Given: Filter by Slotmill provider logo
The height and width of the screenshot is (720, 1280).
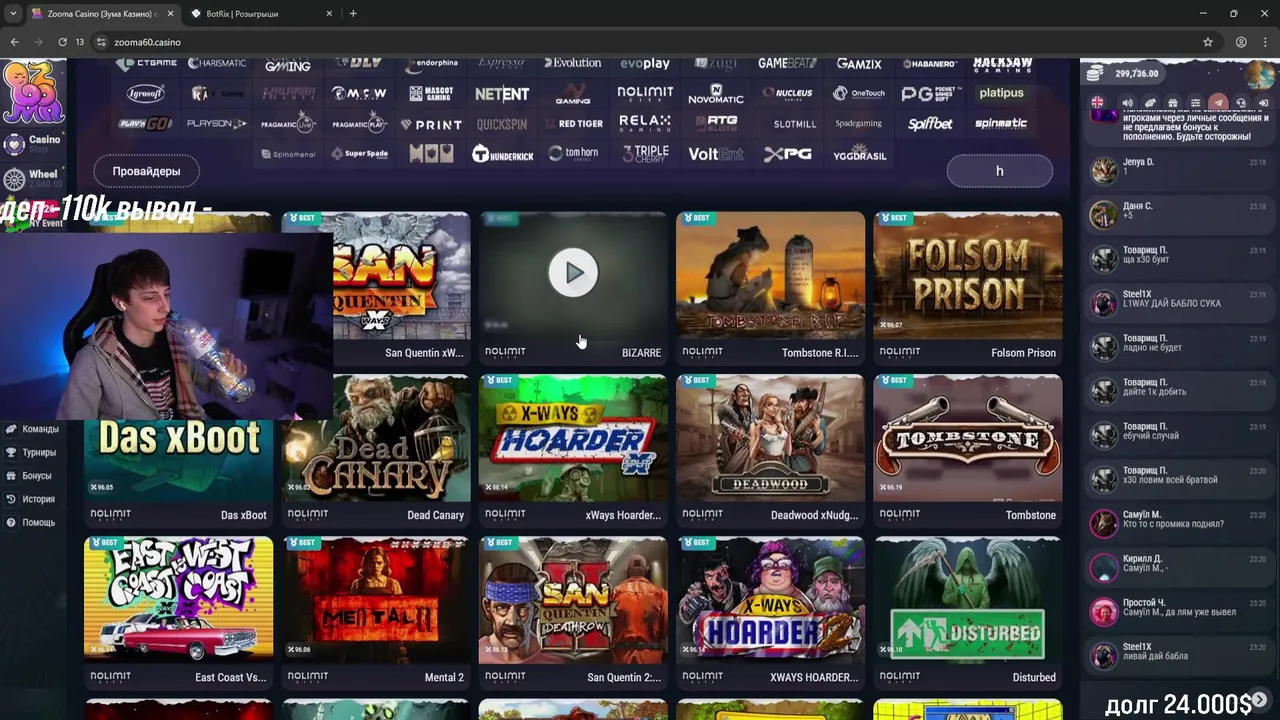Looking at the screenshot, I should (x=795, y=124).
